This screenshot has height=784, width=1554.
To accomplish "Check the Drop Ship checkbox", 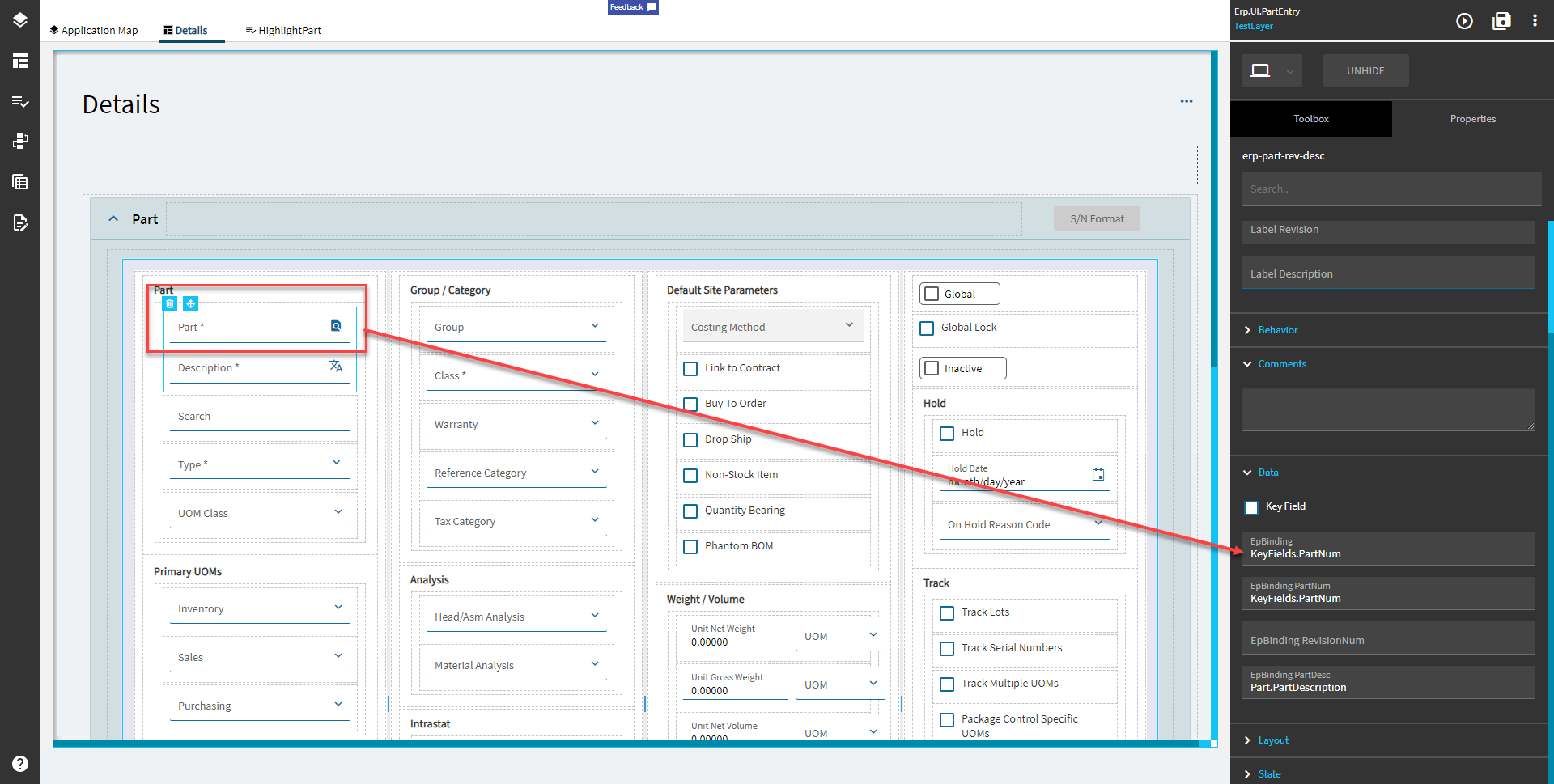I will point(690,440).
